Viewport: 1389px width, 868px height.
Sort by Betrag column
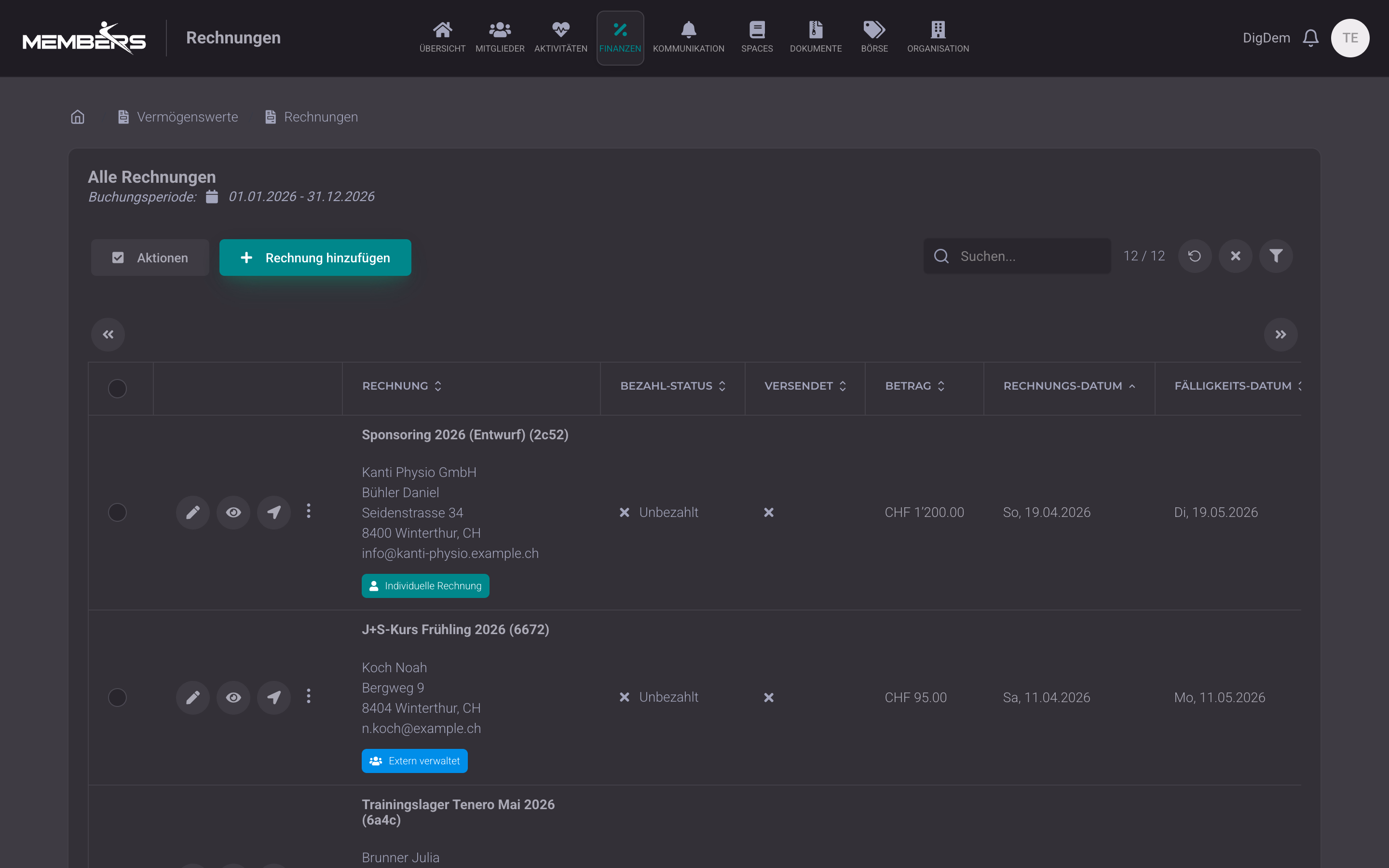click(x=915, y=386)
